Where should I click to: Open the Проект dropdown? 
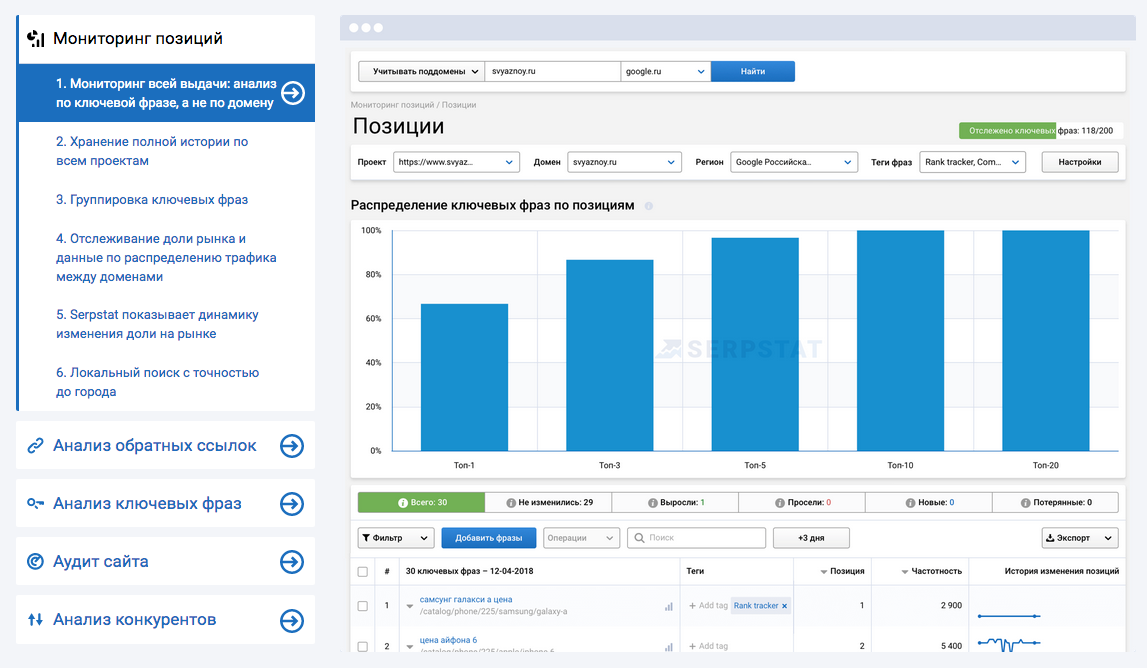pos(456,162)
